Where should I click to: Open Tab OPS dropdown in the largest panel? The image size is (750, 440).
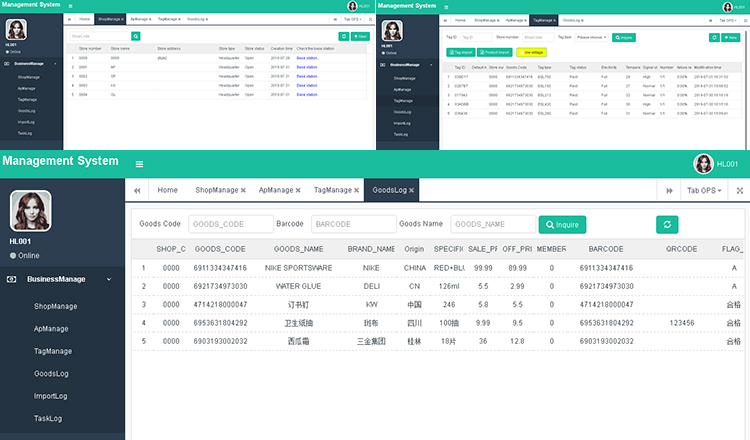point(704,190)
